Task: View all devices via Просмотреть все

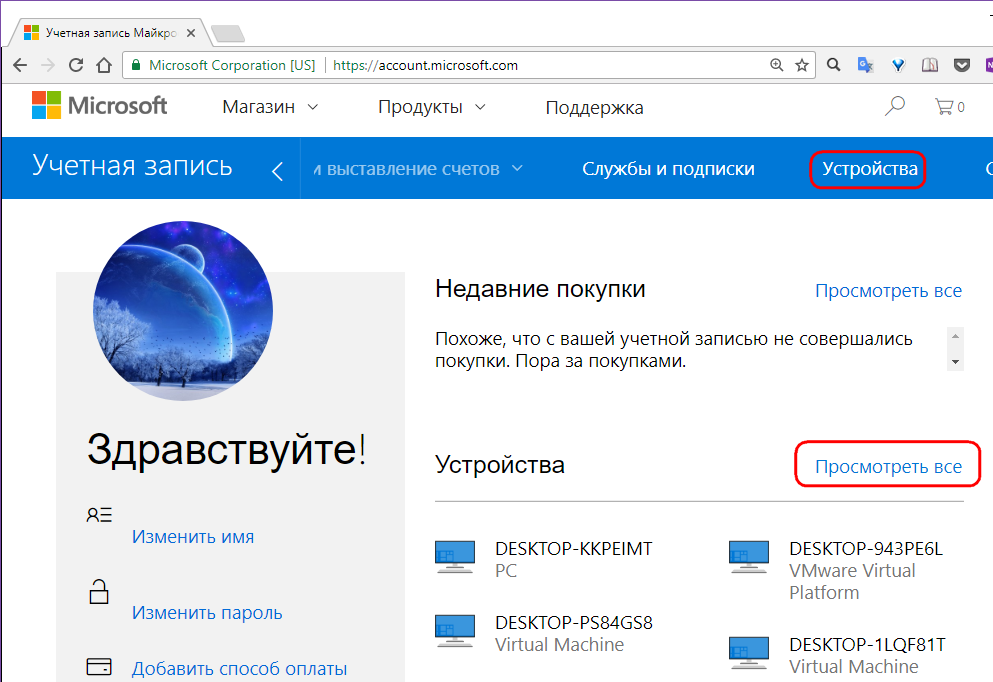Action: pos(888,467)
